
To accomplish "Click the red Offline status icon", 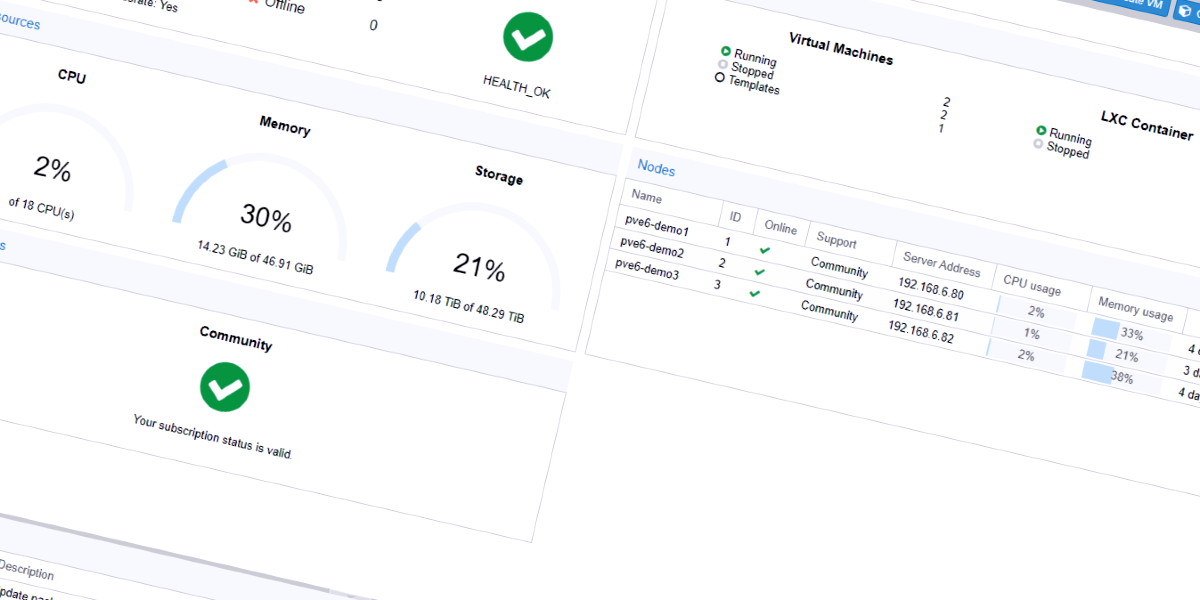I will 253,2.
